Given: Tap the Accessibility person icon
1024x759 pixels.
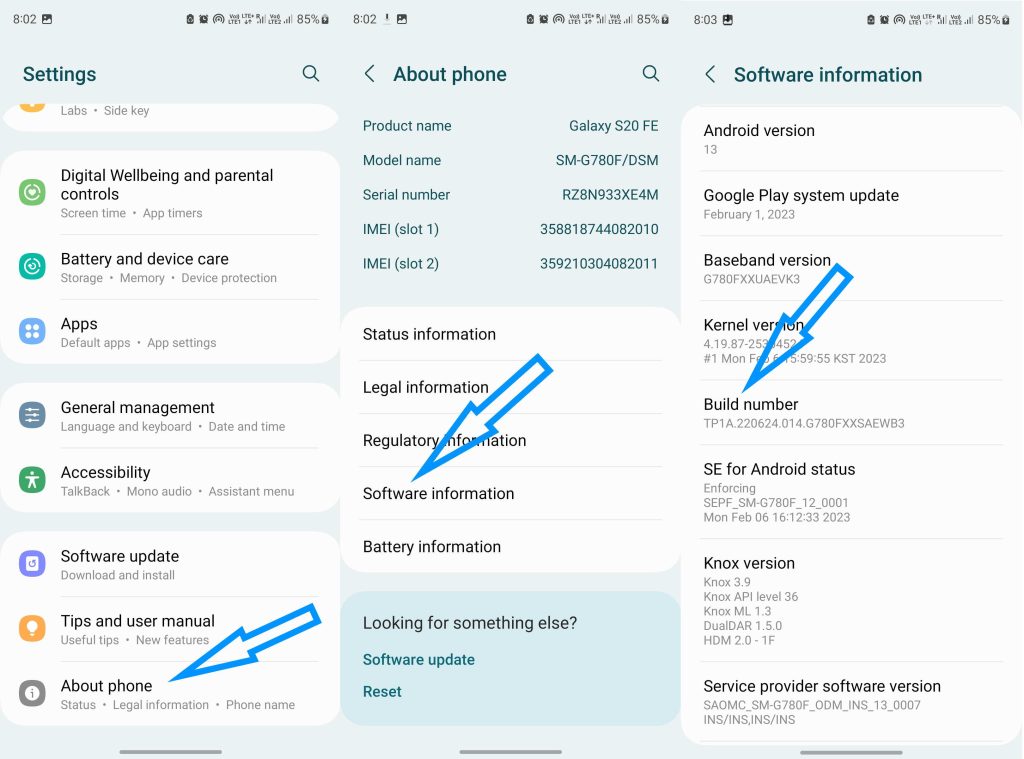Looking at the screenshot, I should pos(32,480).
